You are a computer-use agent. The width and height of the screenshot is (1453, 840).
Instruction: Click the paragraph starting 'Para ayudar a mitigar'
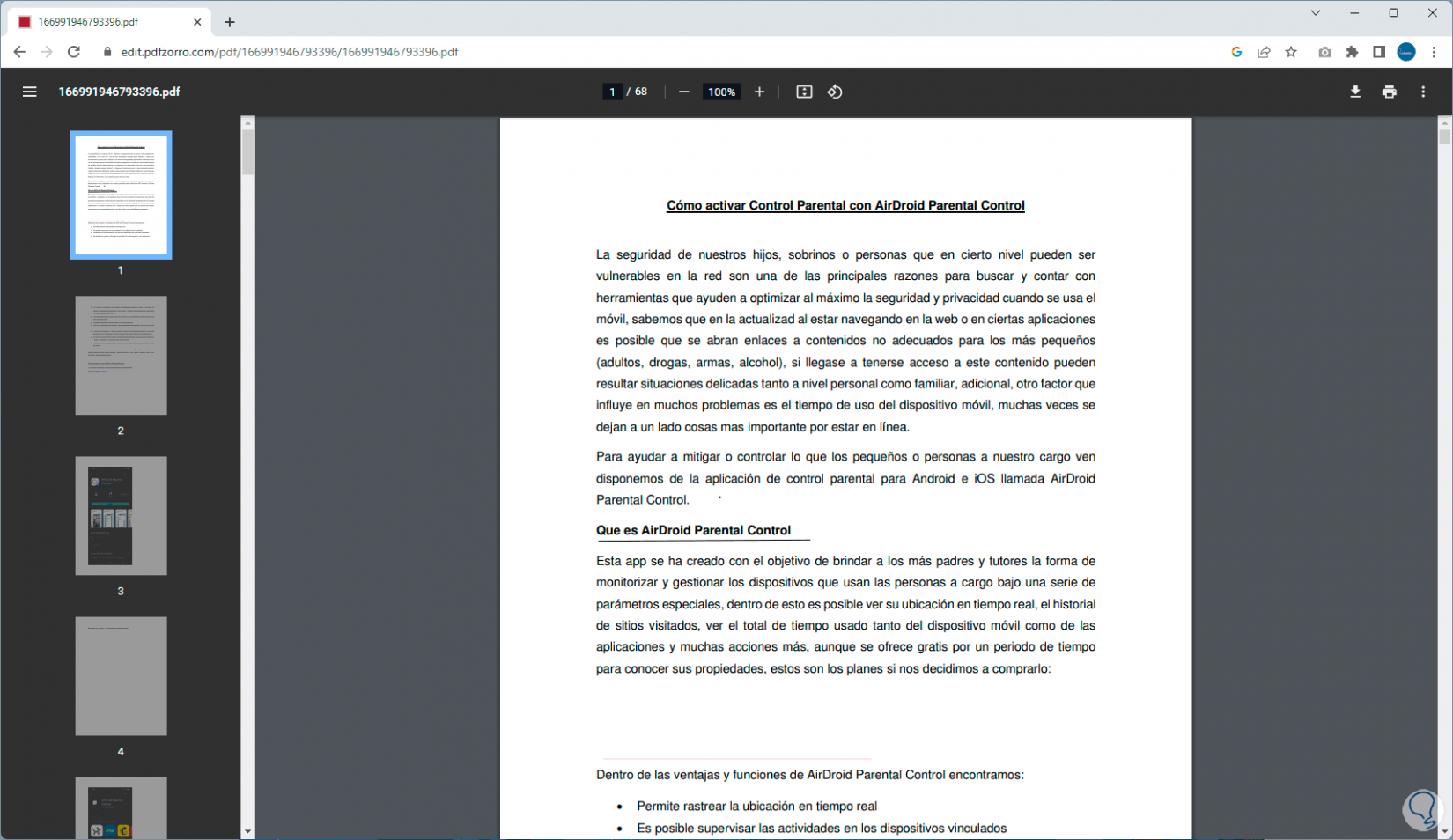coord(845,478)
